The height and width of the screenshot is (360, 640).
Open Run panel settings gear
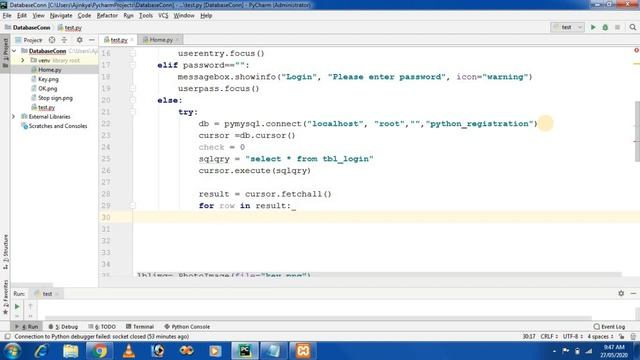(621, 293)
